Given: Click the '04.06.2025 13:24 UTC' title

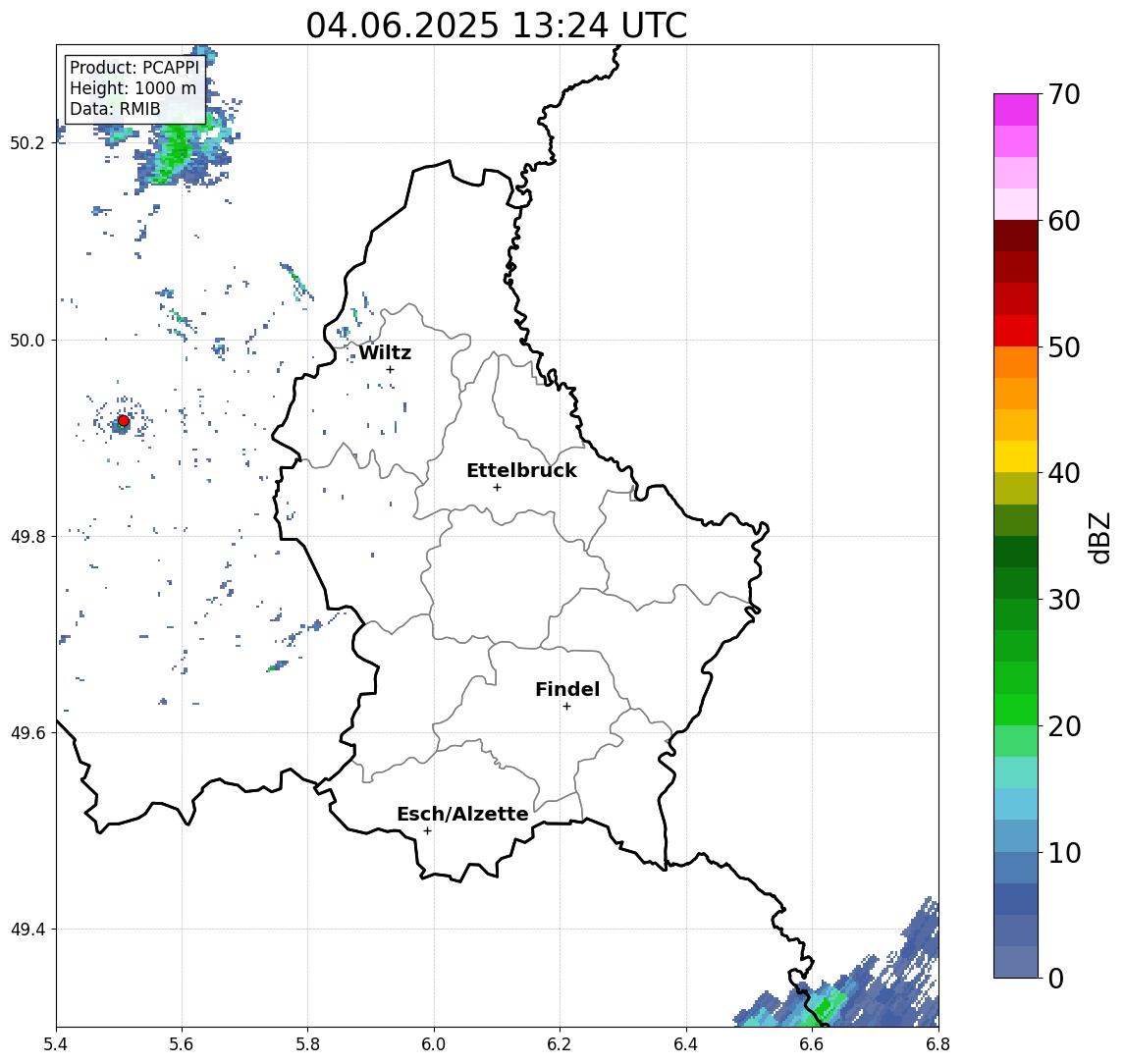Looking at the screenshot, I should (497, 26).
